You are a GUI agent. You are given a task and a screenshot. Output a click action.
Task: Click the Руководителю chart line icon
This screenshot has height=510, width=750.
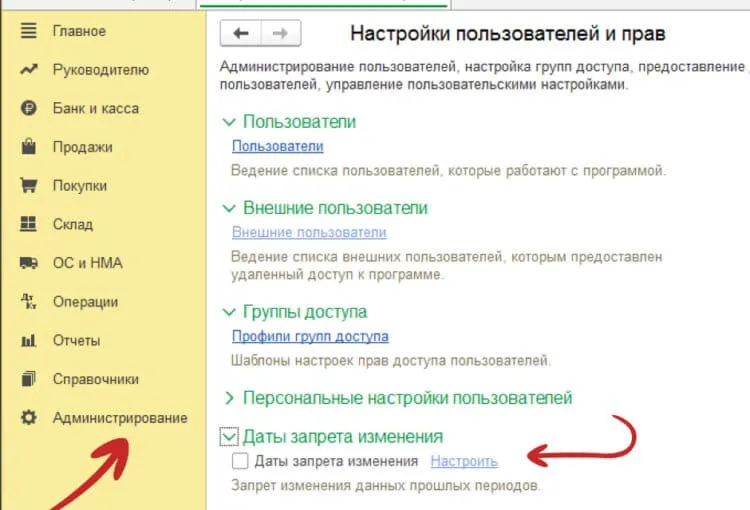pyautogui.click(x=28, y=70)
